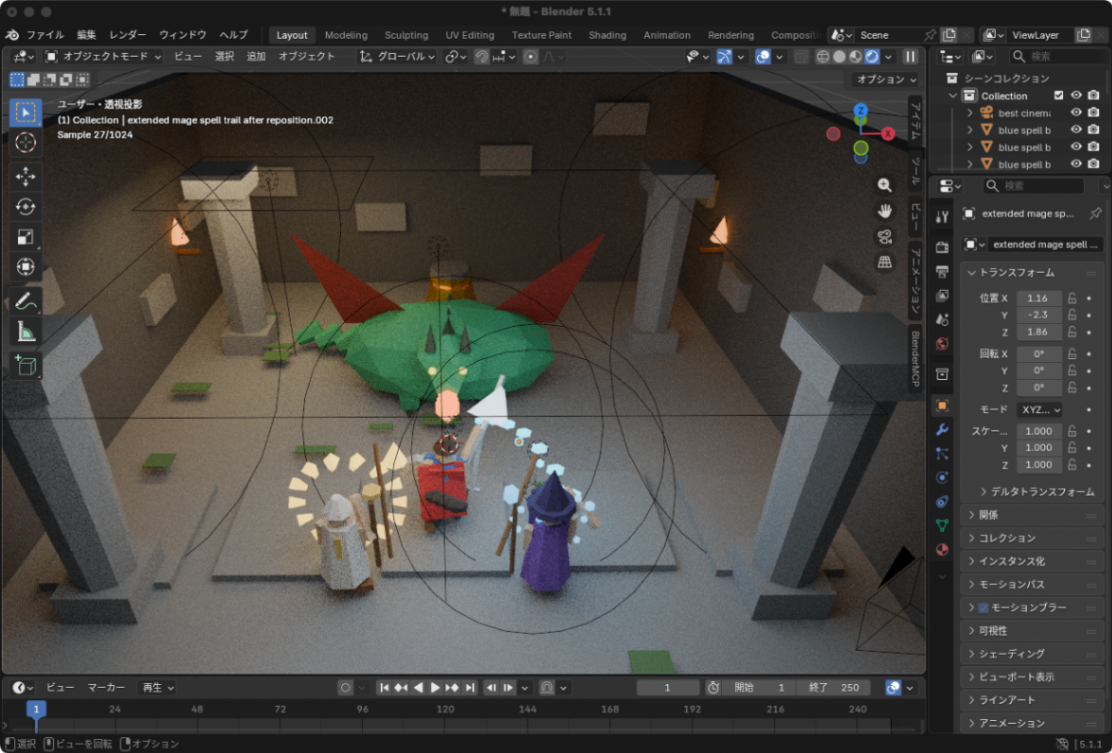Open the Particles properties tab
Viewport: 1112px width, 753px height.
[942, 453]
